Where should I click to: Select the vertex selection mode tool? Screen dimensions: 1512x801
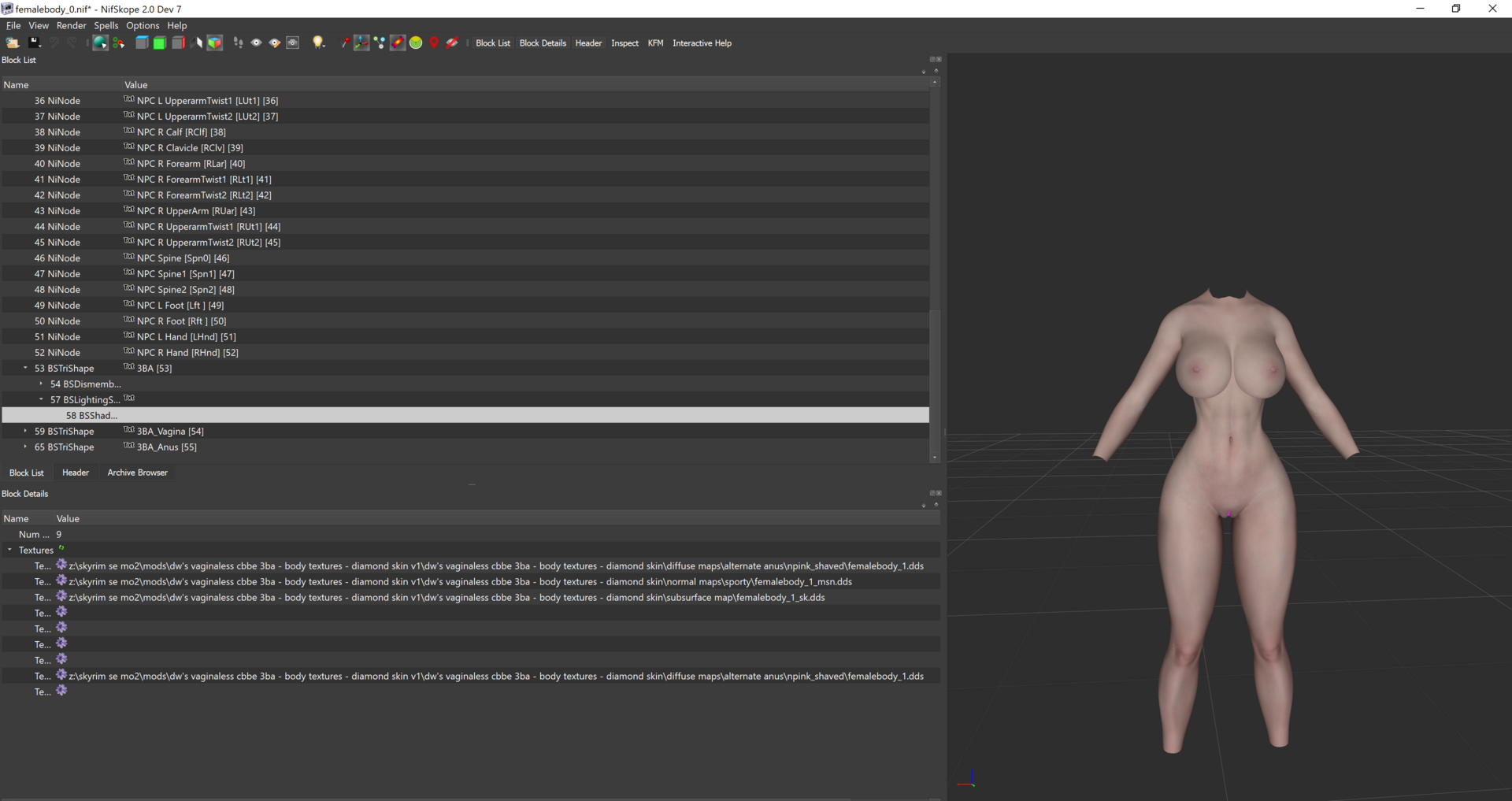(119, 43)
